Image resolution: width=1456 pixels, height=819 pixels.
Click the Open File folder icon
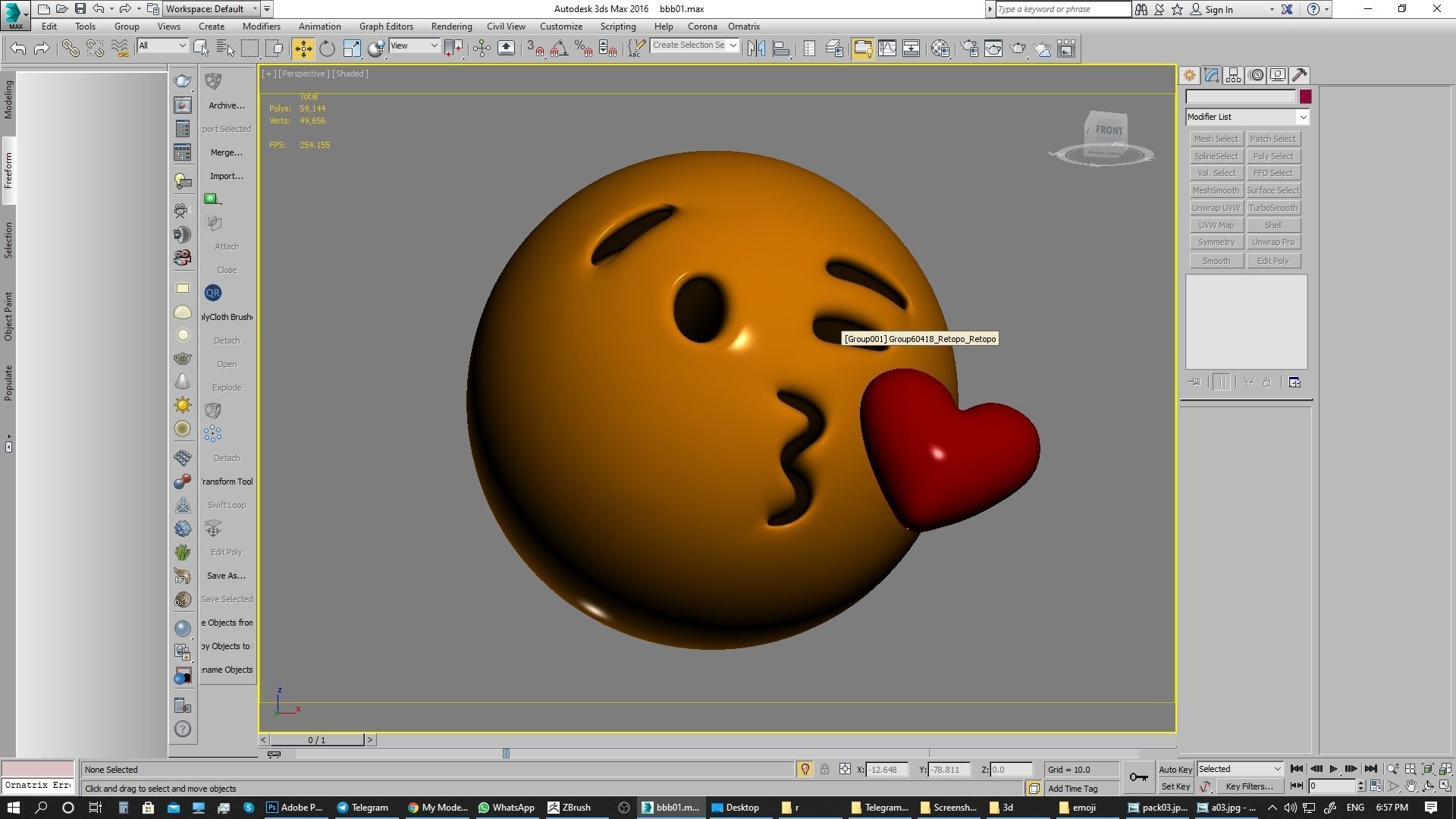point(61,9)
